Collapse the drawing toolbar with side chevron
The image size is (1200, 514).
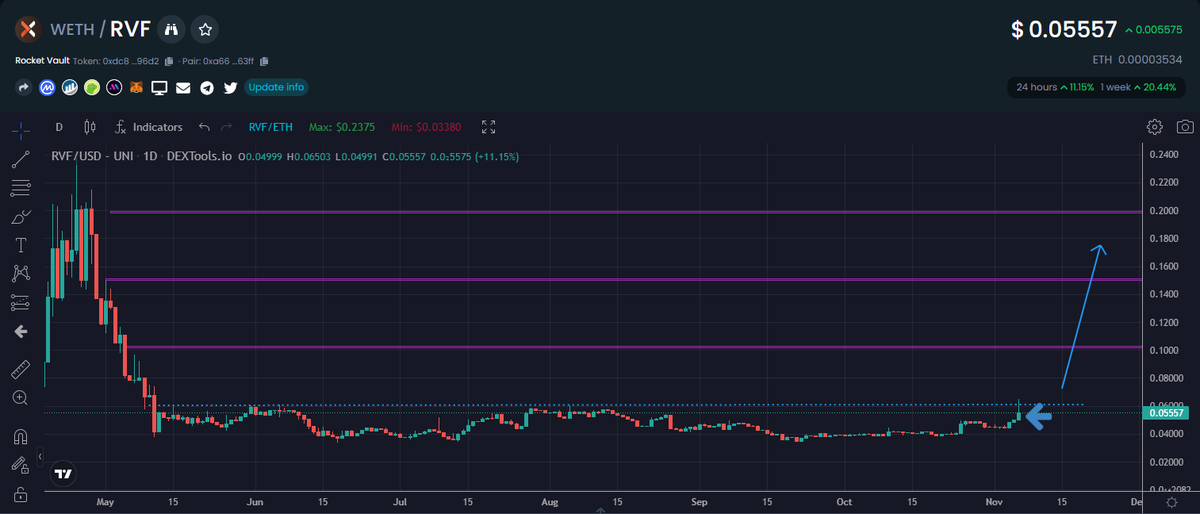click(42, 456)
